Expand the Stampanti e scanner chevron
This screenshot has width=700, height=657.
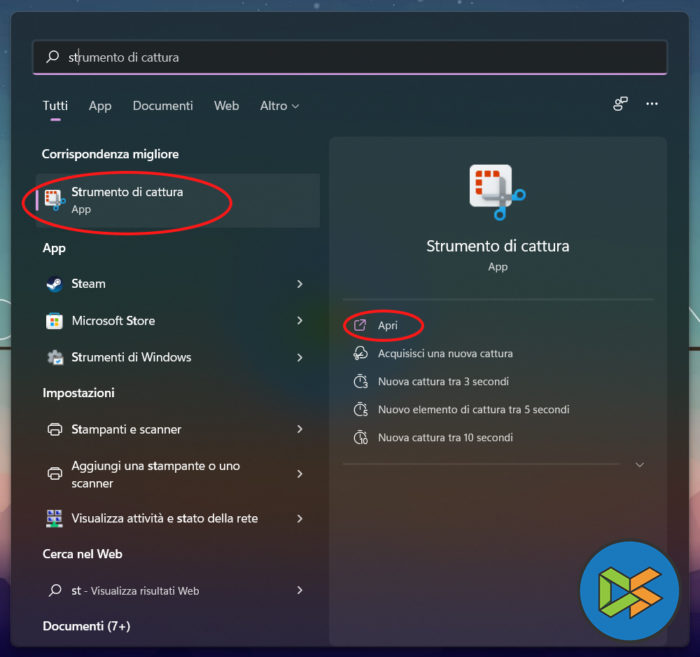(300, 429)
